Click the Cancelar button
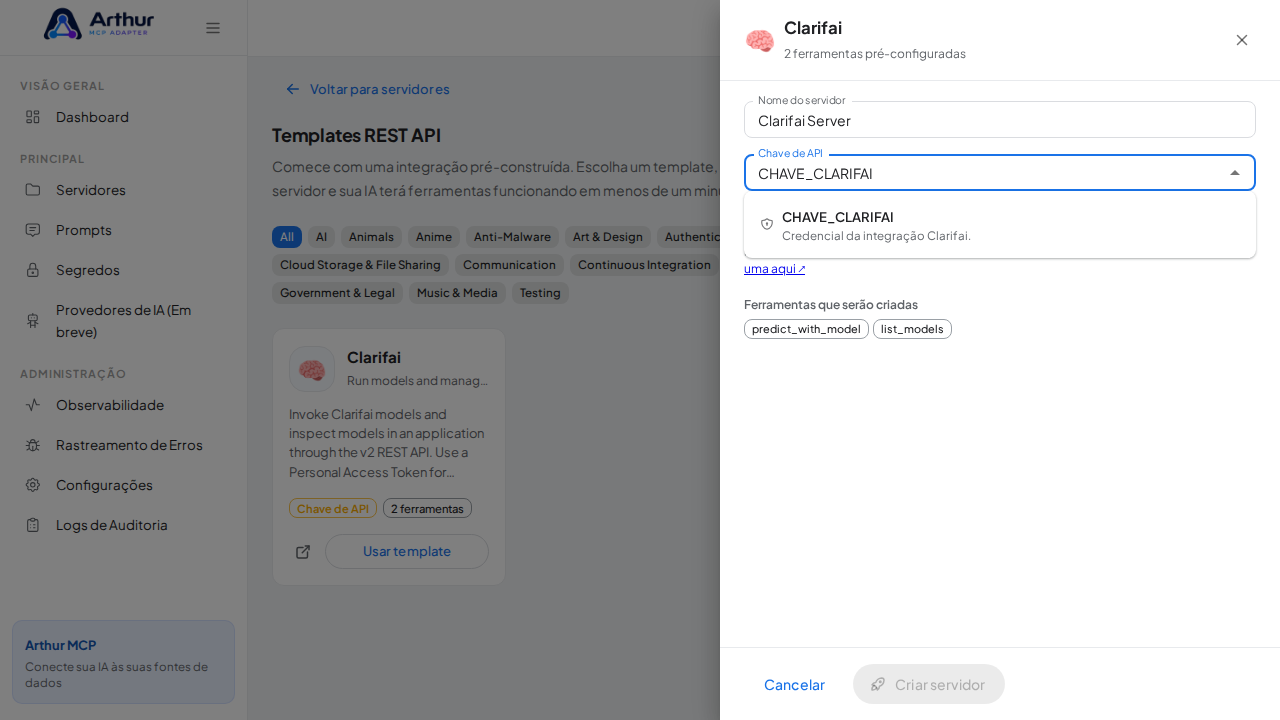Screen dimensions: 1280x720 click(x=794, y=684)
